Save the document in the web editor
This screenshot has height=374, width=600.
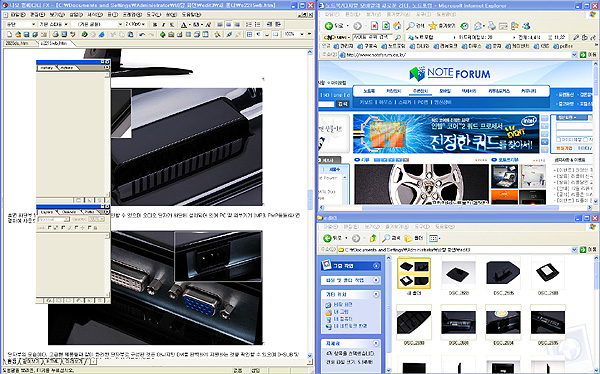click(26, 34)
